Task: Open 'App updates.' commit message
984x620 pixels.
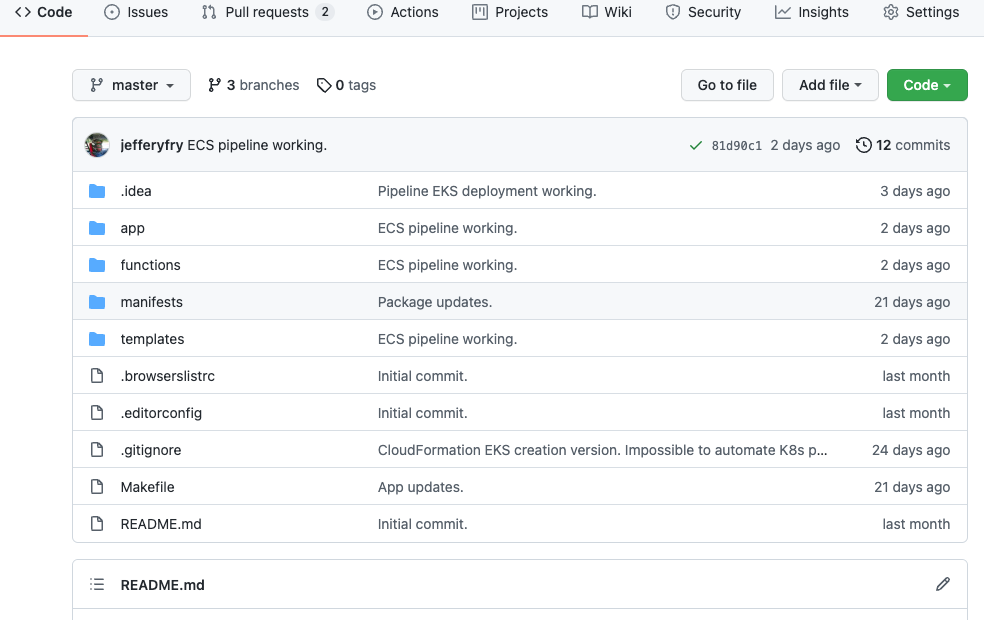Action: pos(420,487)
